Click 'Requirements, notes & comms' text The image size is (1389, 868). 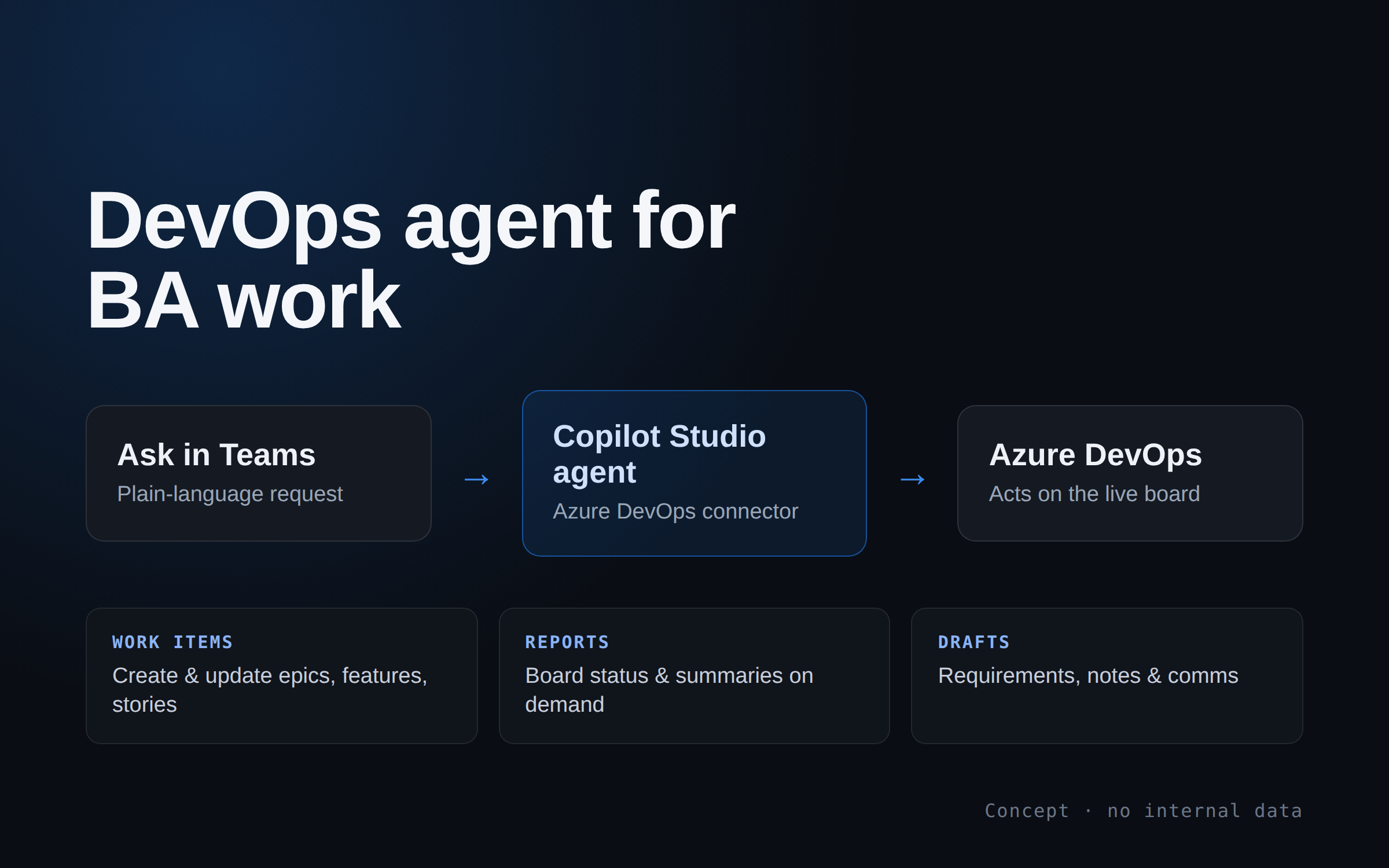click(1088, 676)
